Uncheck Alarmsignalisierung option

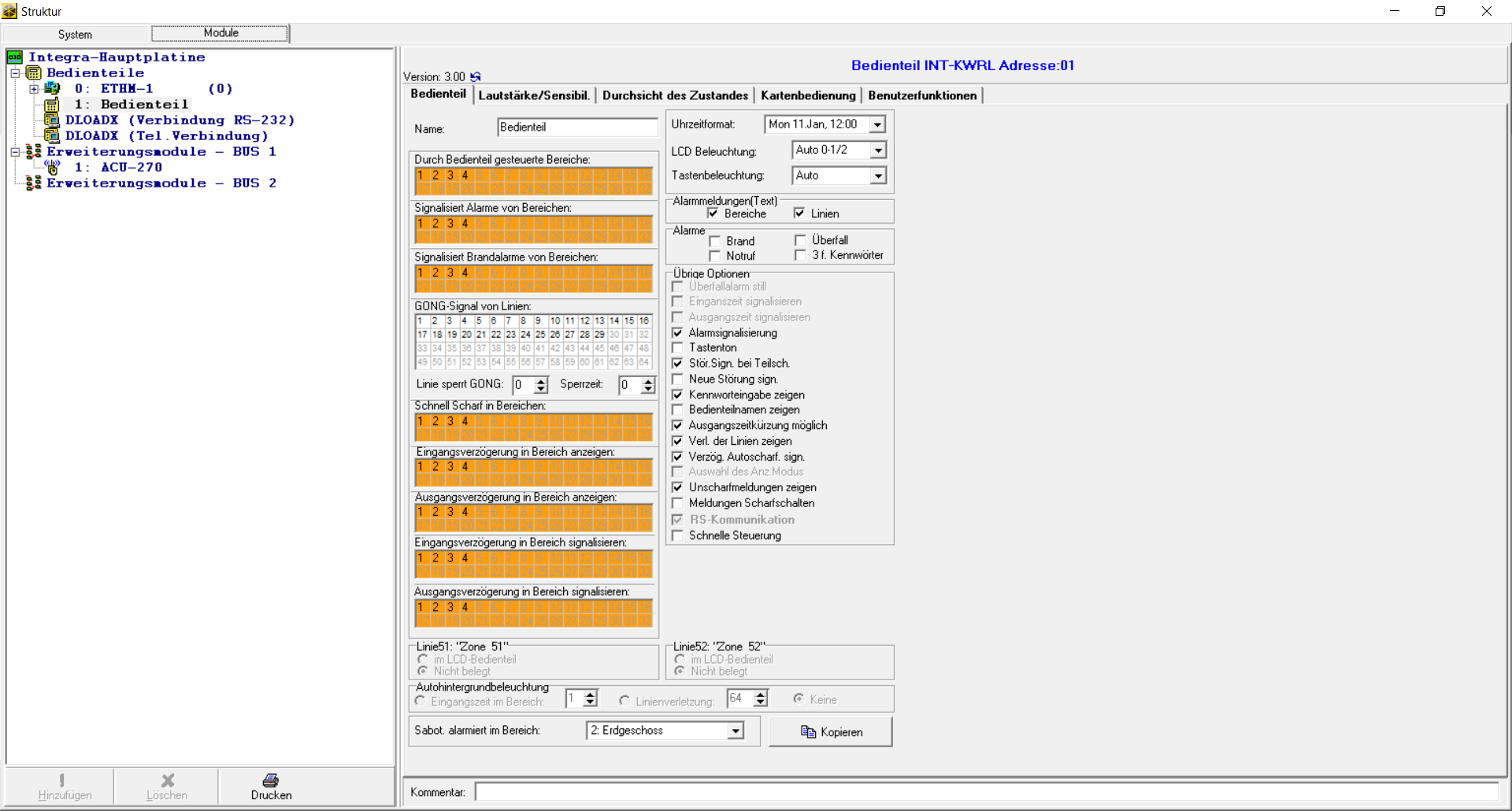click(677, 333)
